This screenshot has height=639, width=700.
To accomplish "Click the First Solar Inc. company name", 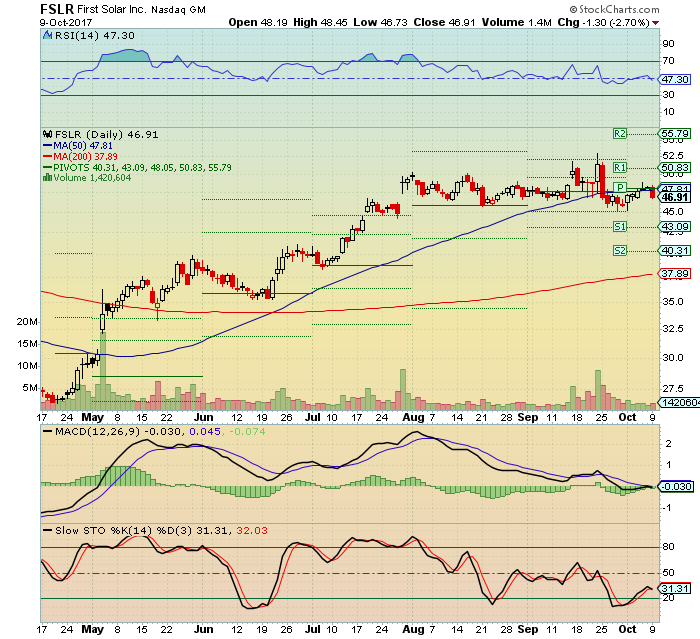I will [111, 9].
